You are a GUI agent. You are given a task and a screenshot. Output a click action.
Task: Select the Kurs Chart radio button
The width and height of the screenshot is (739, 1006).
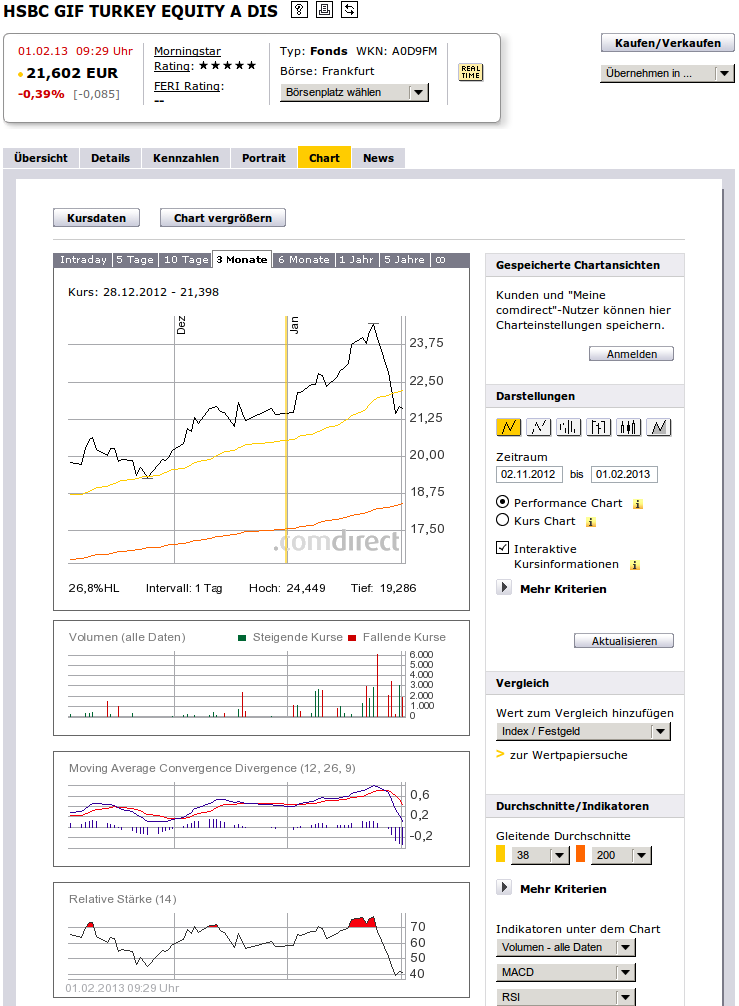(503, 520)
